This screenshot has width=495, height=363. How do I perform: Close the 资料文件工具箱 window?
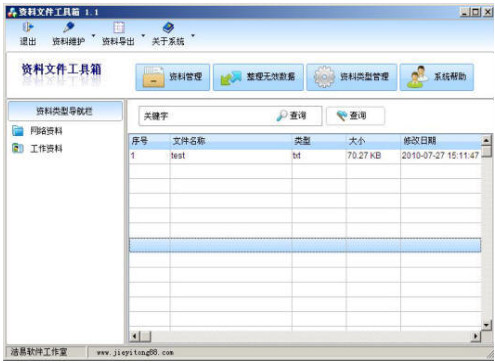(487, 12)
